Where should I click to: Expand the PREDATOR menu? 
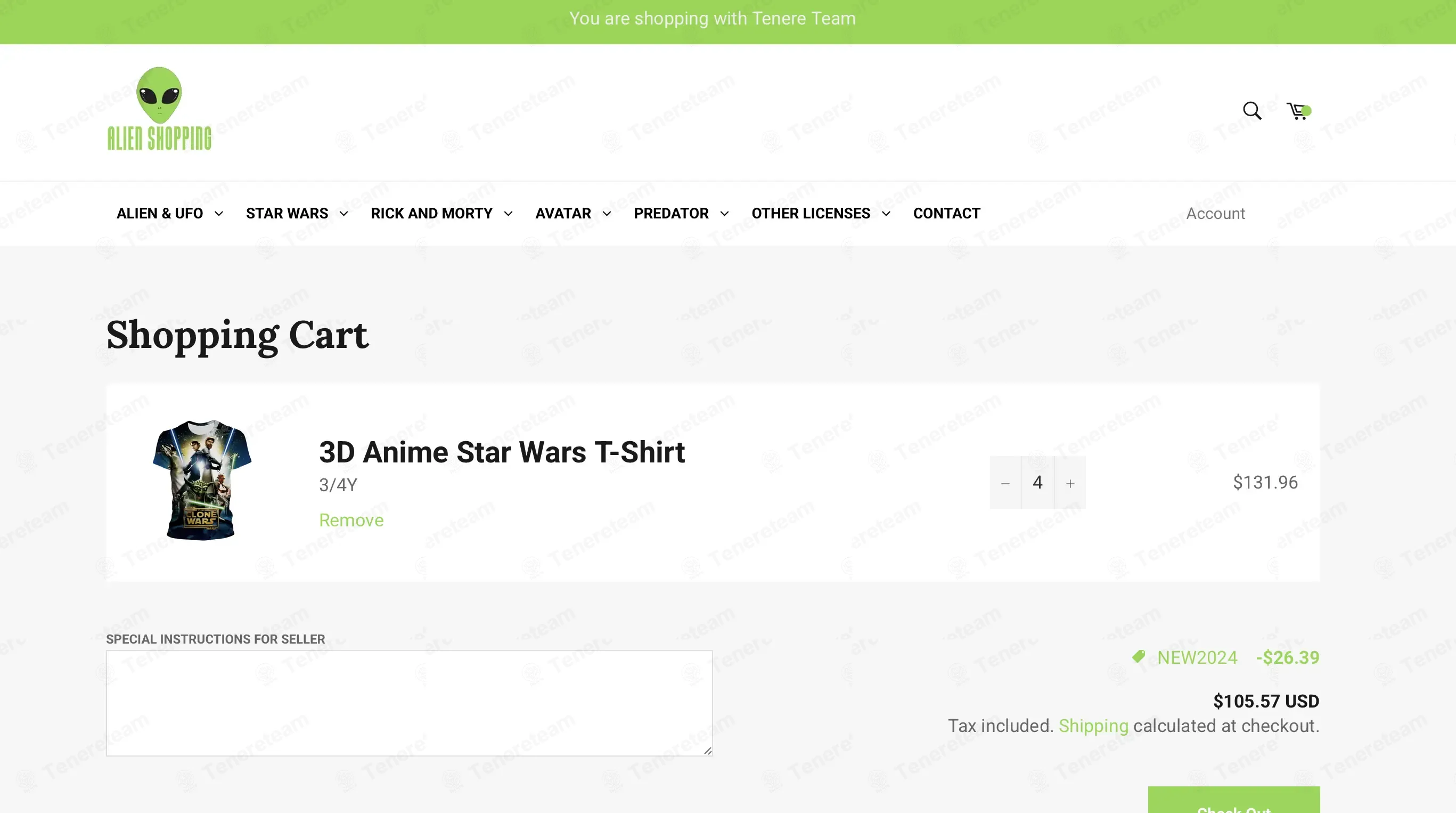pos(681,213)
